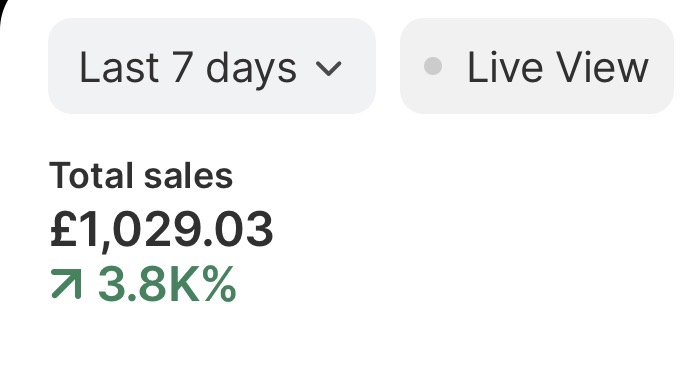Click the green upward trend arrow icon

[x=67, y=284]
